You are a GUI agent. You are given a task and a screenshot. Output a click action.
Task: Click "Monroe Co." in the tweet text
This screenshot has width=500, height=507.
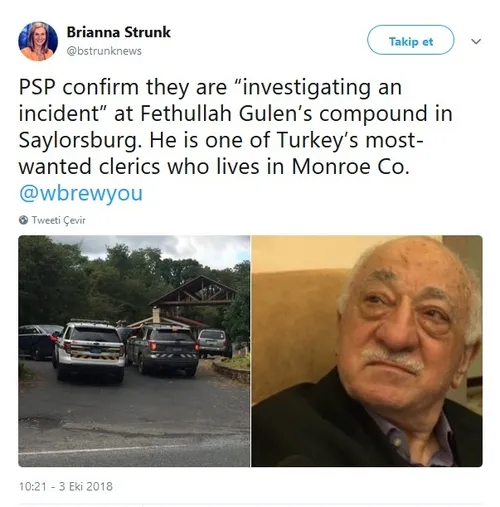point(350,166)
